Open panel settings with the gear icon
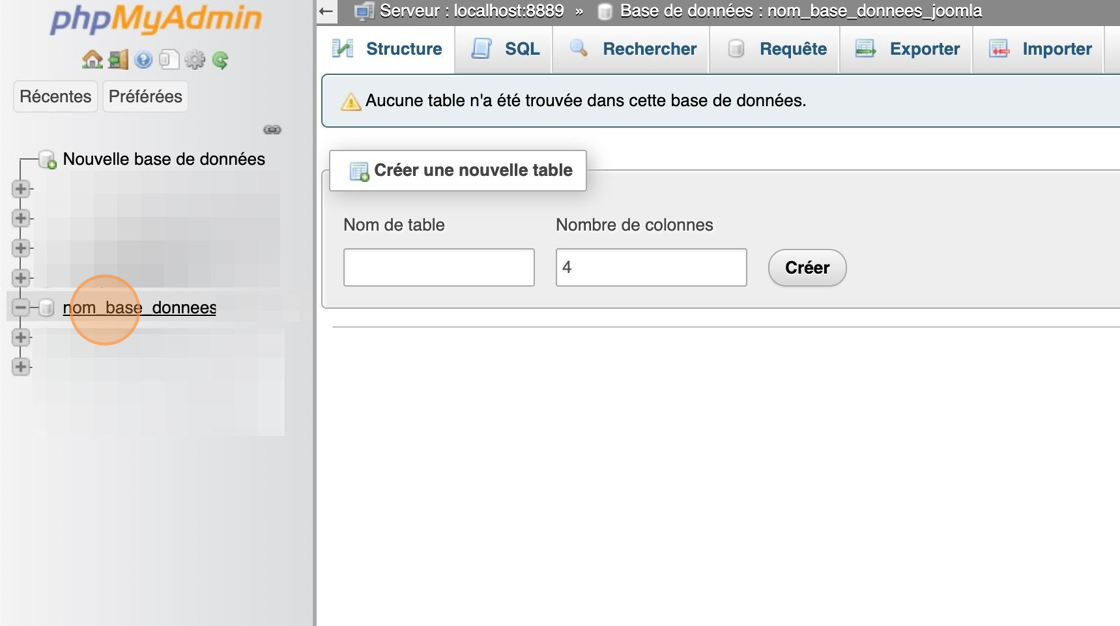1120x626 pixels. 194,60
